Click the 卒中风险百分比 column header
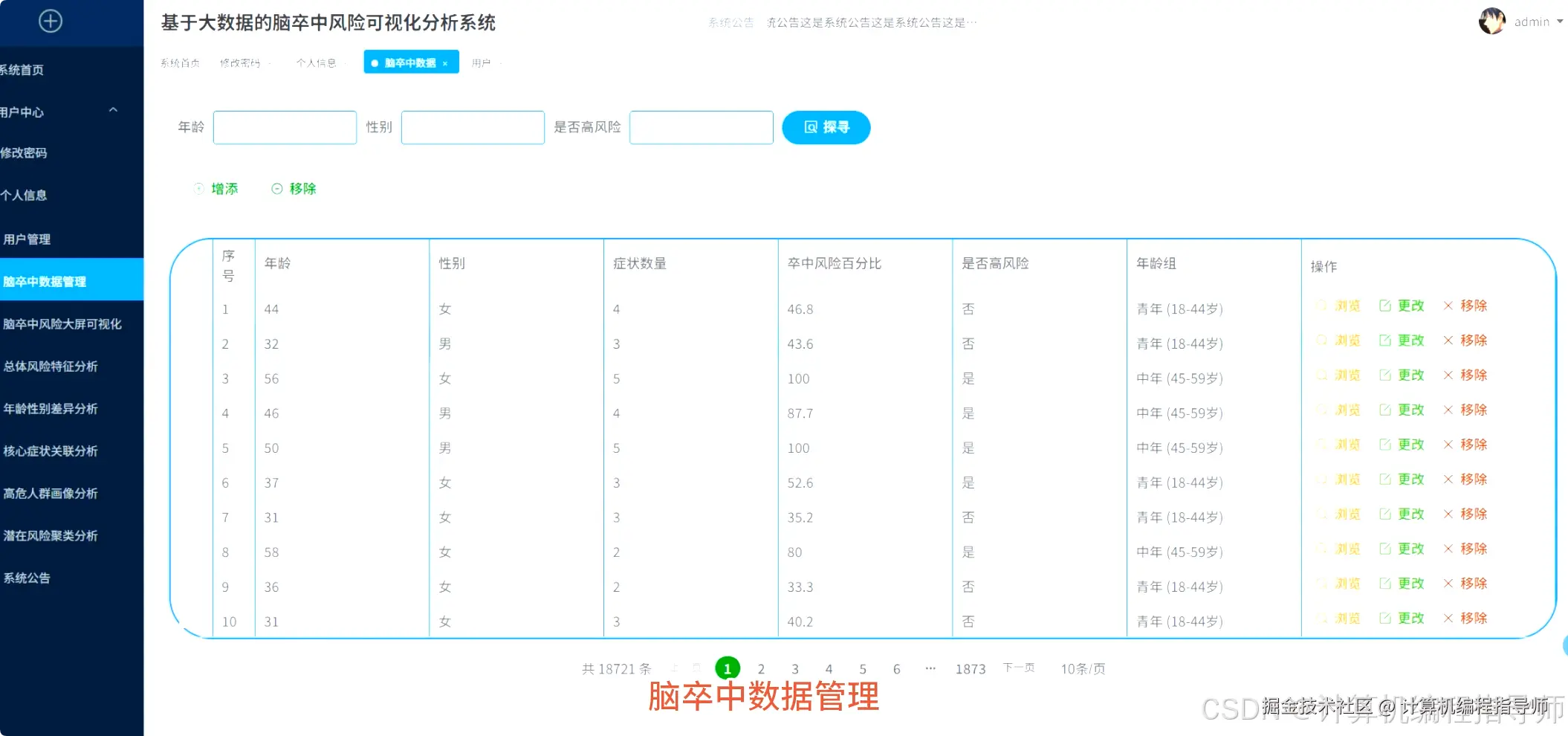 click(x=835, y=263)
